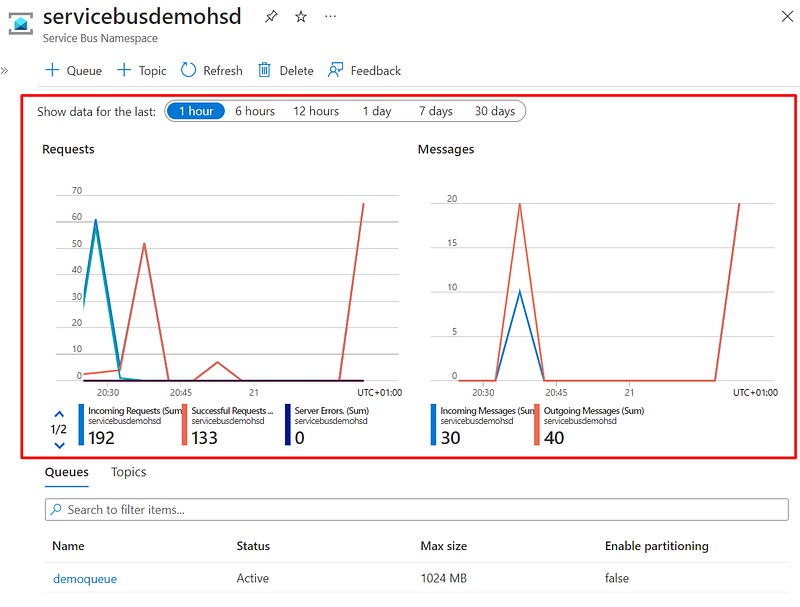This screenshot has height=607, width=800.
Task: Sort by Name column header
Action: (x=68, y=546)
